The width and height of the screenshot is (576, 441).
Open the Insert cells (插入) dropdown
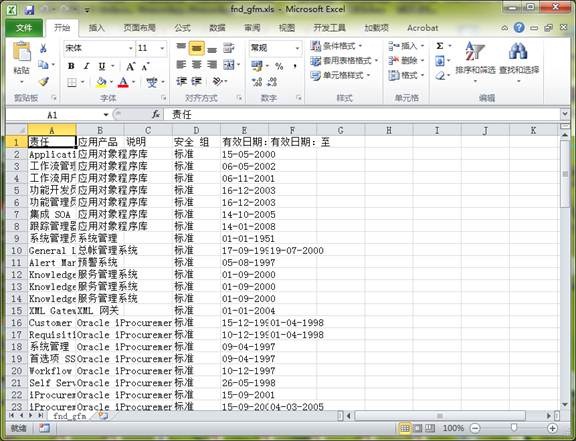pos(407,46)
